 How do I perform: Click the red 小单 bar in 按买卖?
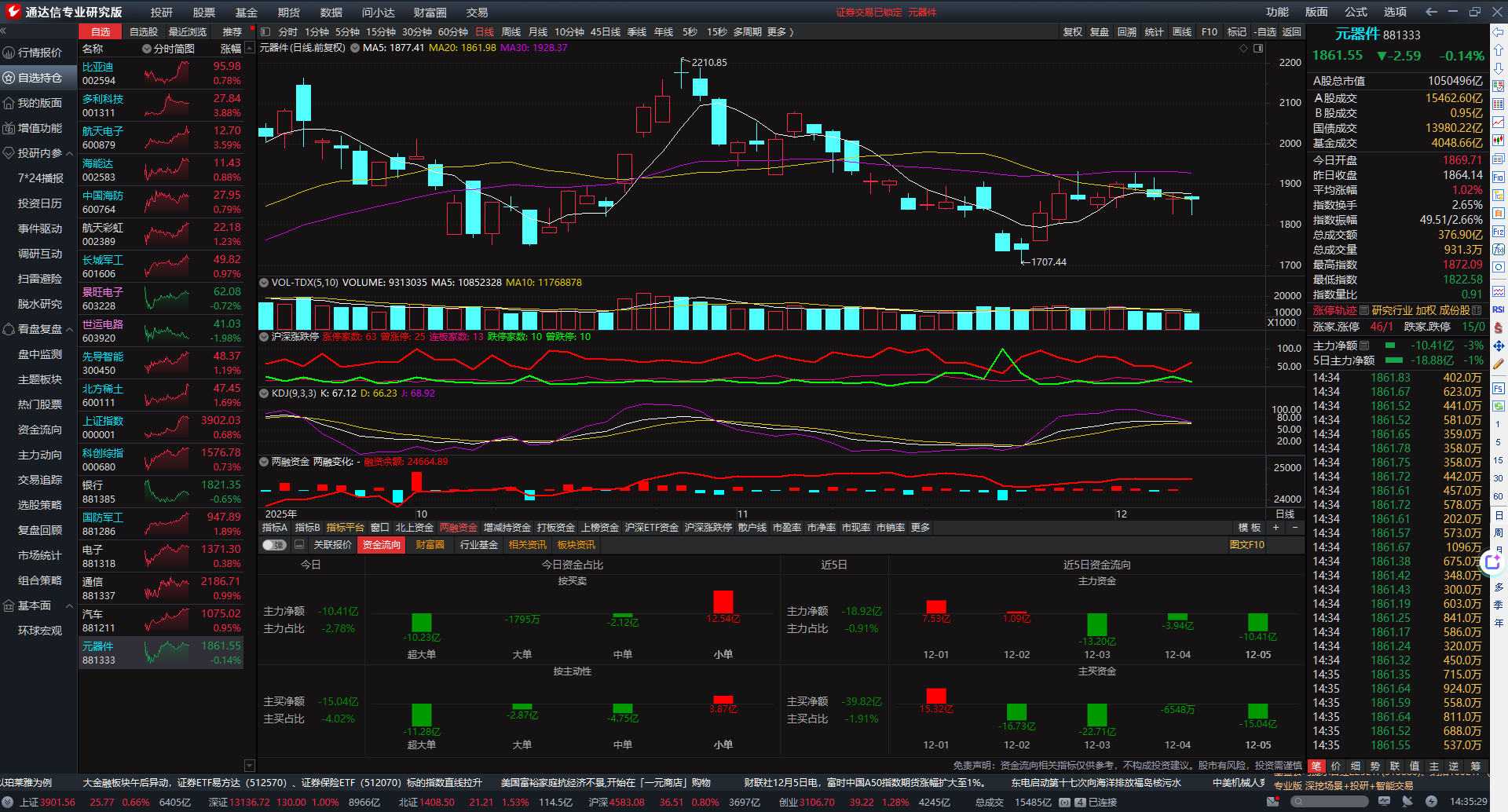pyautogui.click(x=723, y=602)
